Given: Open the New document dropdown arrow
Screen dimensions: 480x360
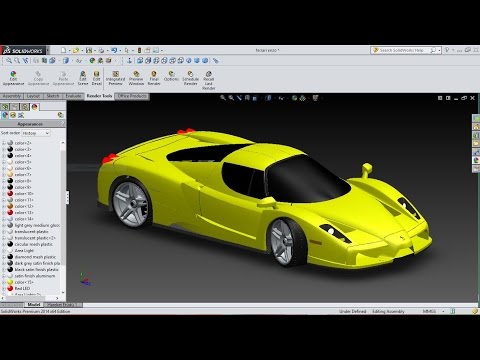Looking at the screenshot, I should 69,51.
